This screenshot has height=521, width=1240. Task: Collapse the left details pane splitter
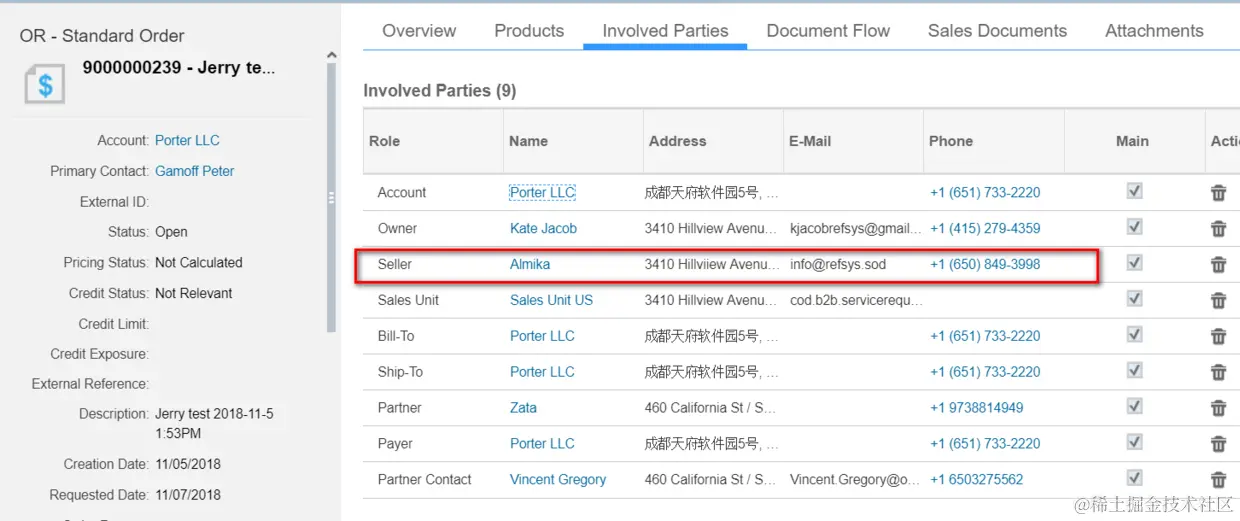(x=332, y=198)
